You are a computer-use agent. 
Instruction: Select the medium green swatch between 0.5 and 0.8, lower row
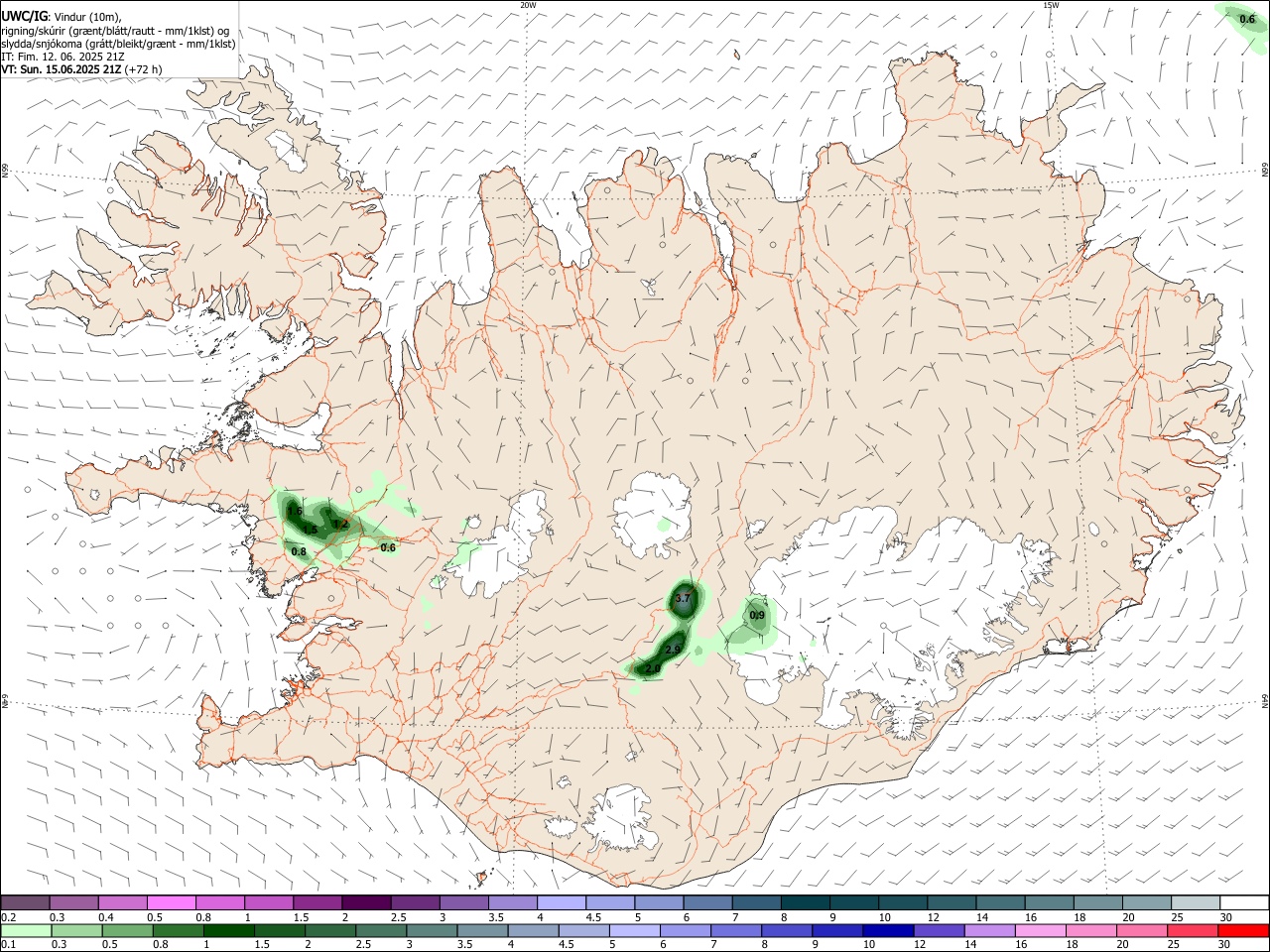128,930
